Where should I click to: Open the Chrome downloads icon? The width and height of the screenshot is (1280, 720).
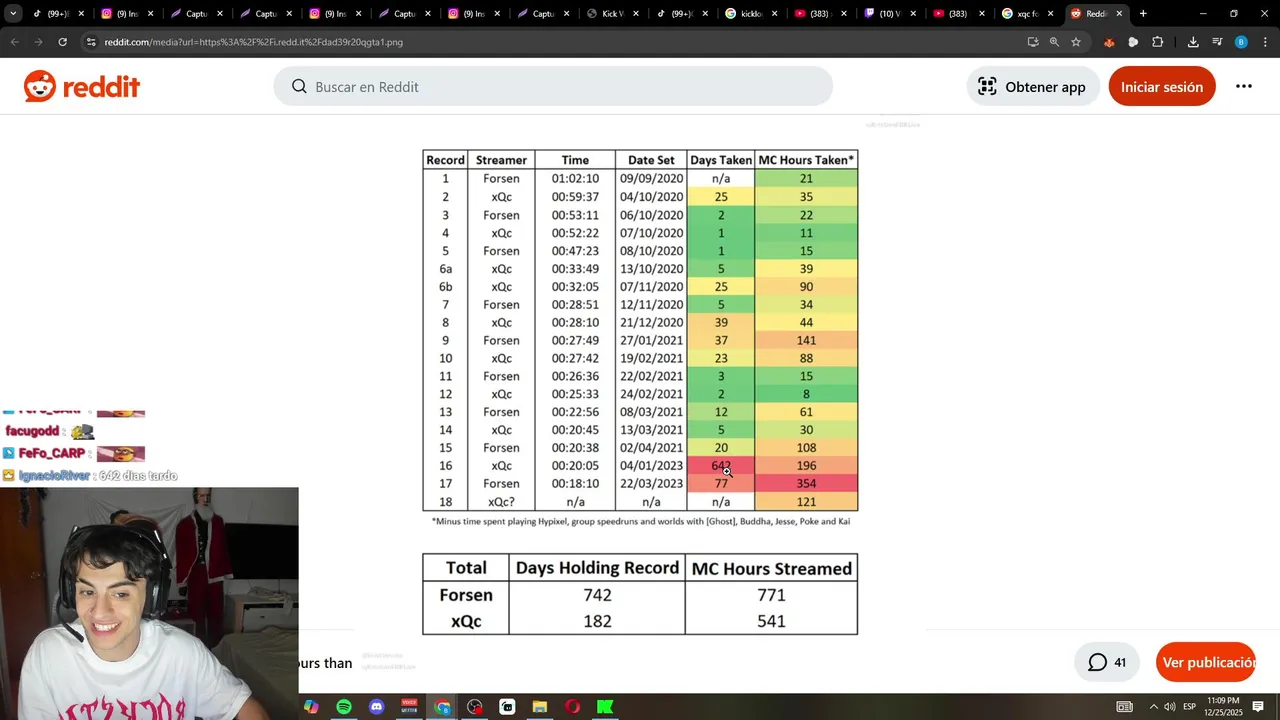click(x=1193, y=42)
